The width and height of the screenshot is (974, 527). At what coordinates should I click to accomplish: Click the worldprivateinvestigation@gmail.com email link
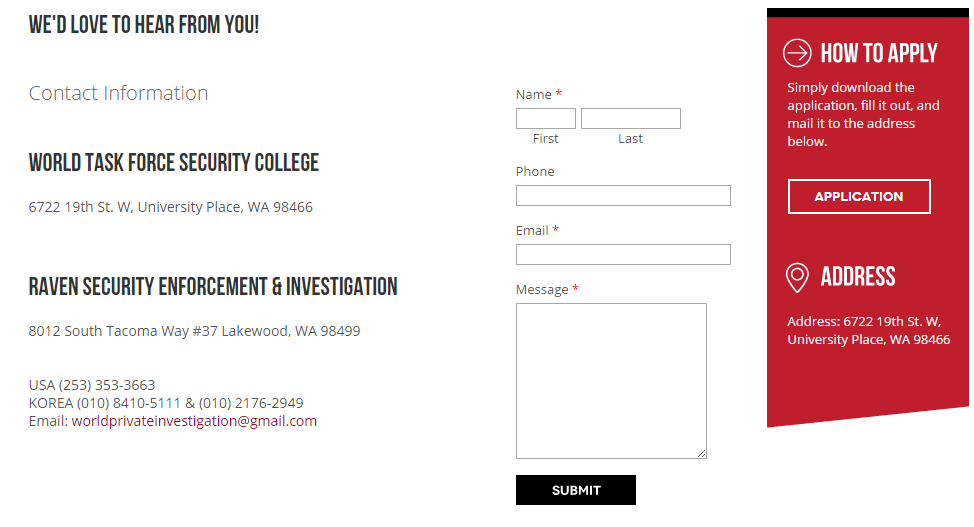(194, 421)
